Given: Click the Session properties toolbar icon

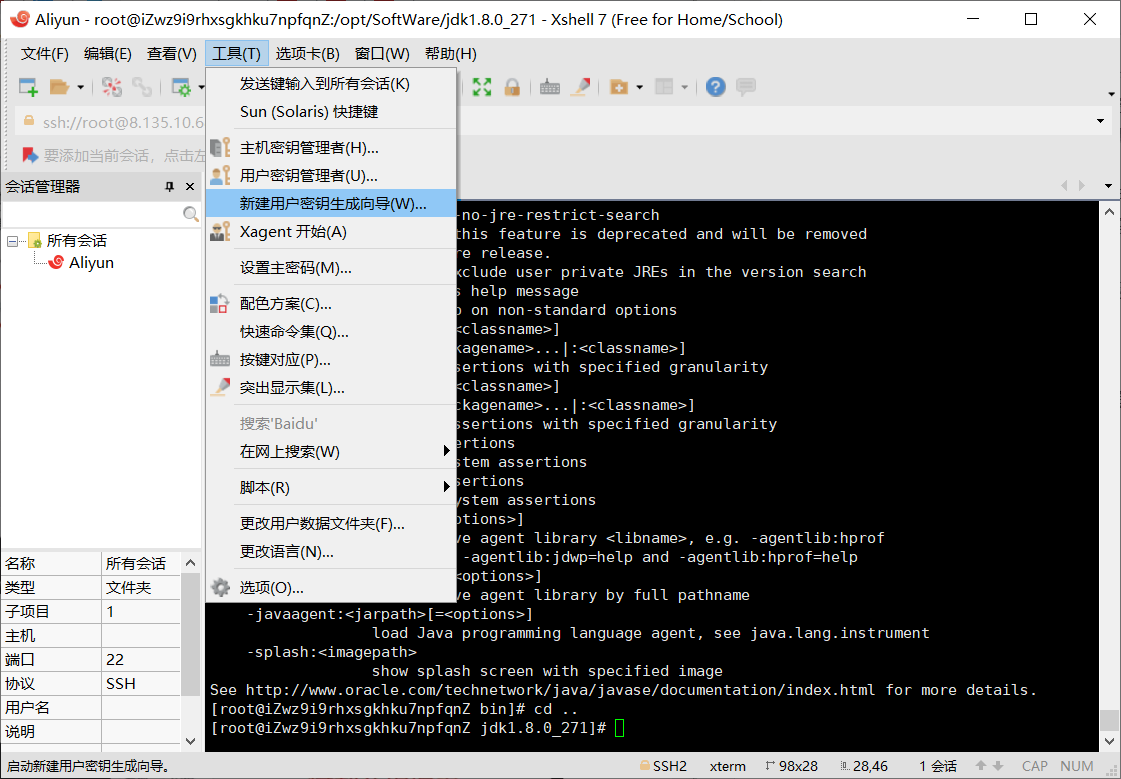Looking at the screenshot, I should [182, 87].
